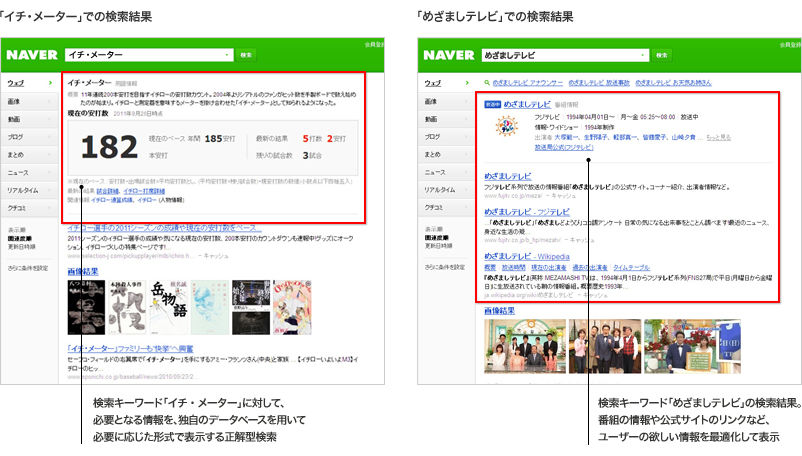
Task: Open さらに条件を設定 in イチ・メーター window
Action: pyautogui.click(x=28, y=268)
